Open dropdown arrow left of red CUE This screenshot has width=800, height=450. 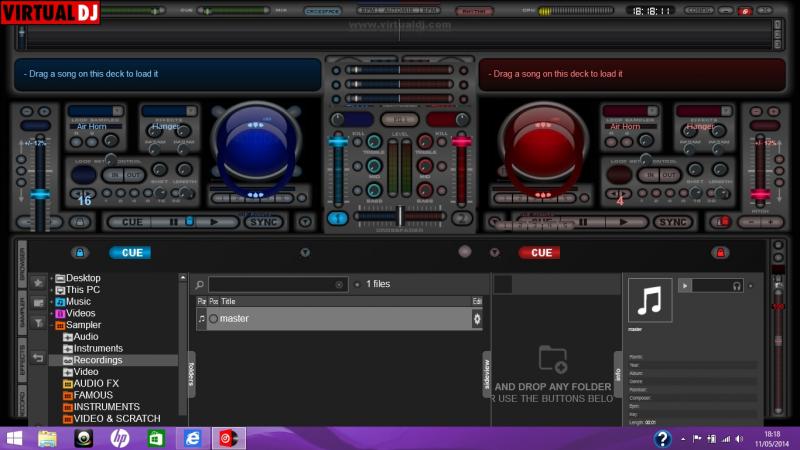click(494, 253)
